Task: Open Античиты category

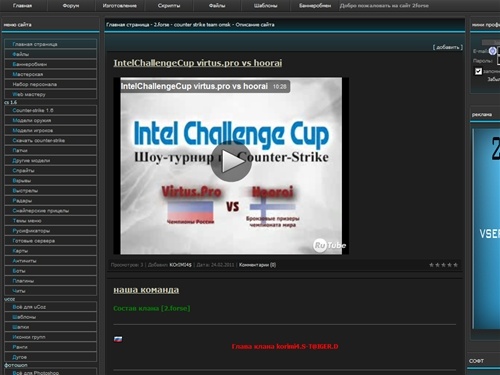Action: [x=51, y=260]
